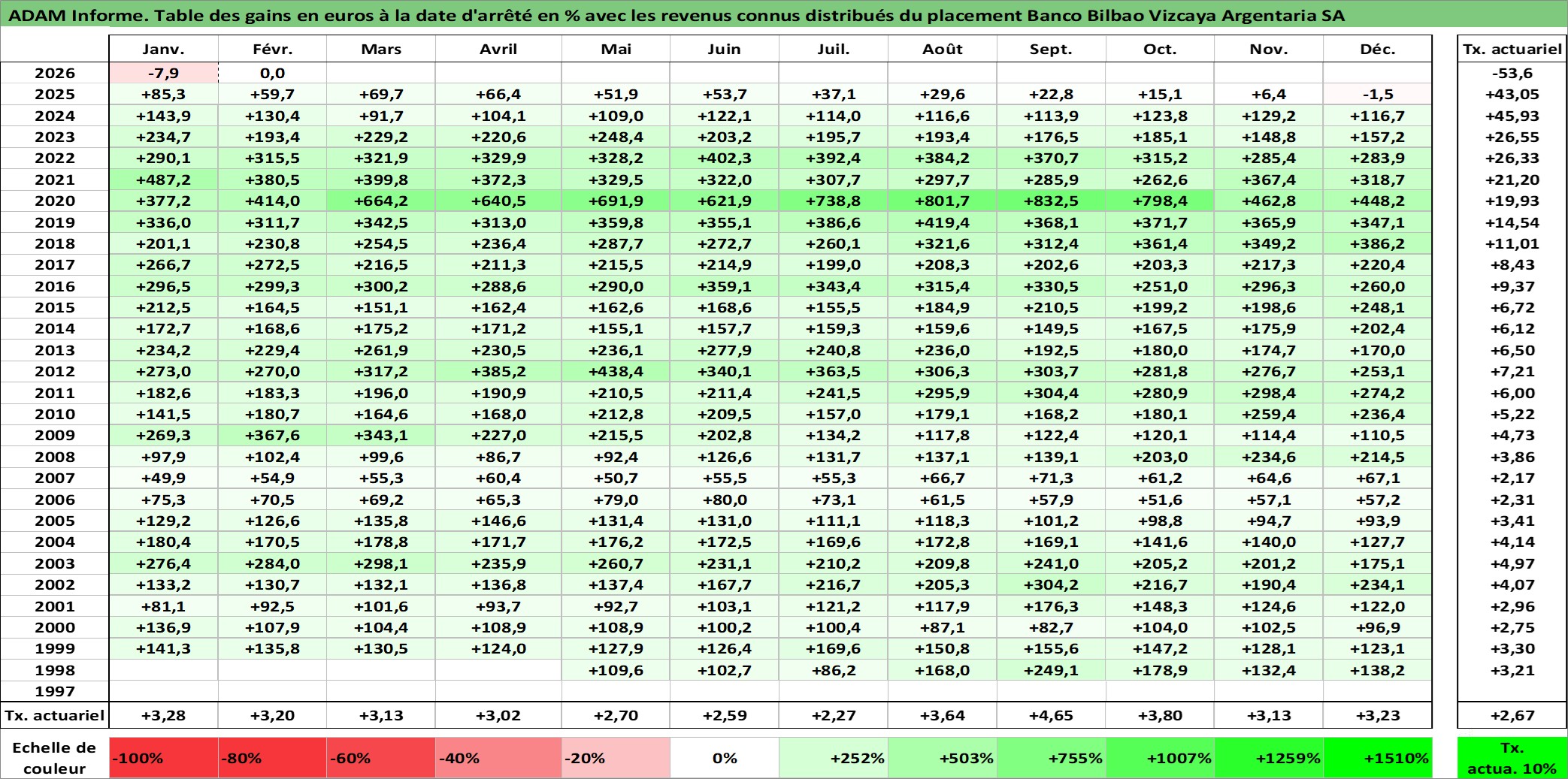Click the +3,64 actuarial value under Août

coord(943,715)
